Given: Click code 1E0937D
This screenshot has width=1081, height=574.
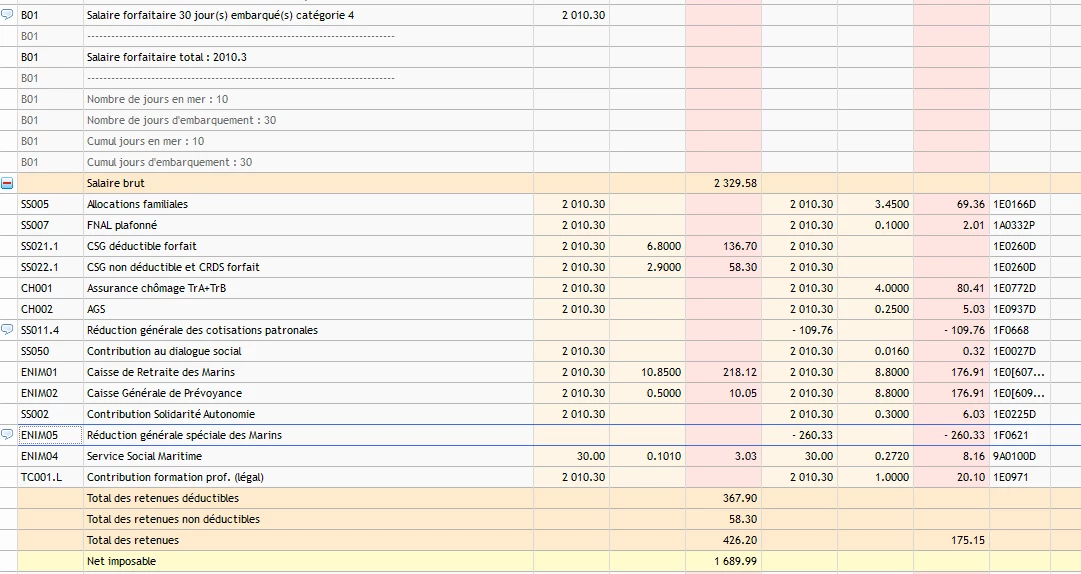Looking at the screenshot, I should pyautogui.click(x=1015, y=309).
